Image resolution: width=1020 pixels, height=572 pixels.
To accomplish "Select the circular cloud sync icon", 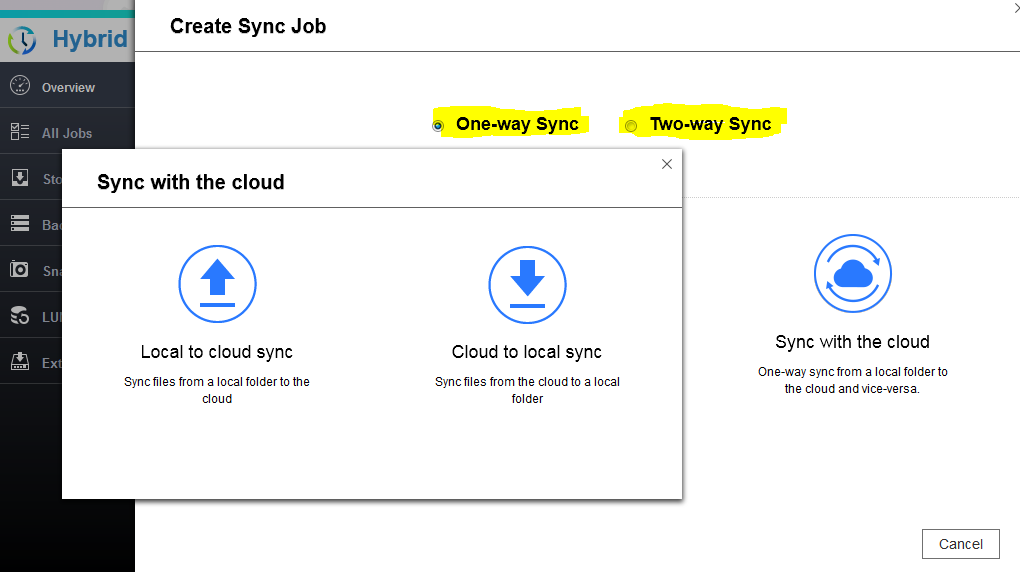I will click(852, 274).
